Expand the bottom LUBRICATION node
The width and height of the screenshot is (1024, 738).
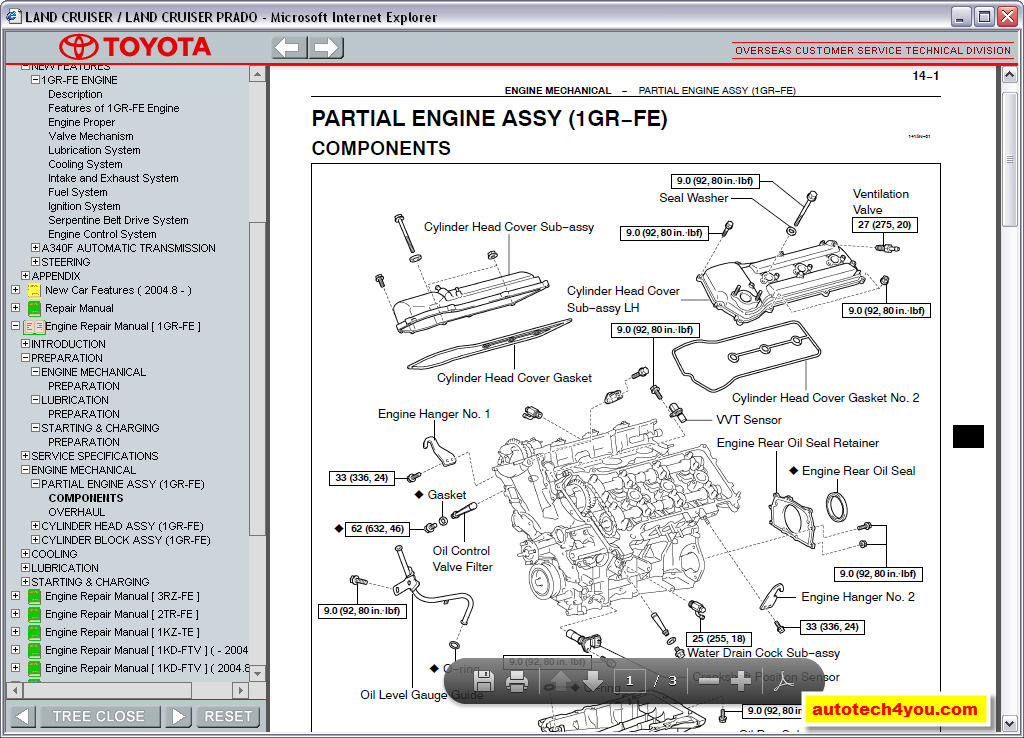[25, 568]
